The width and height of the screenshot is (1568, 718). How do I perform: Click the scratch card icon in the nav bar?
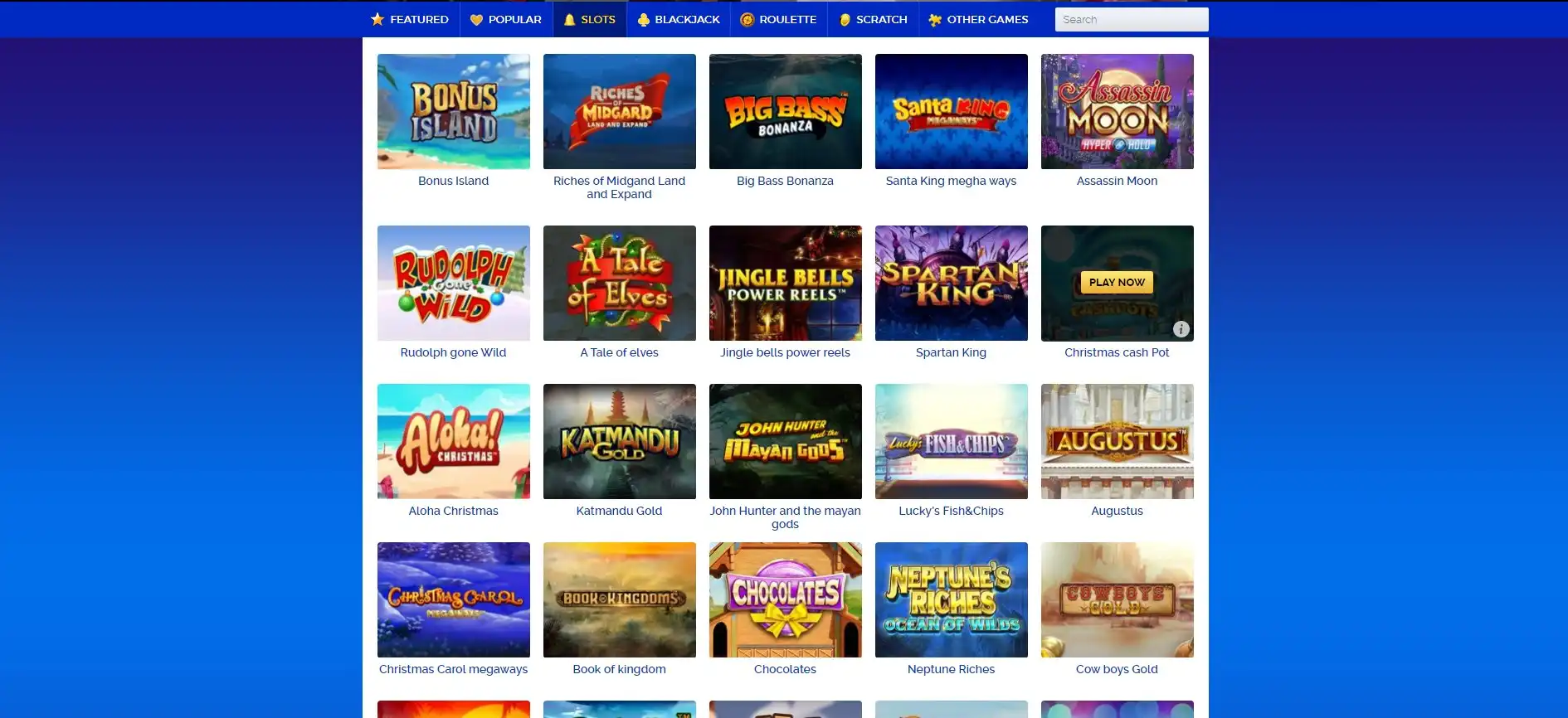(x=845, y=20)
